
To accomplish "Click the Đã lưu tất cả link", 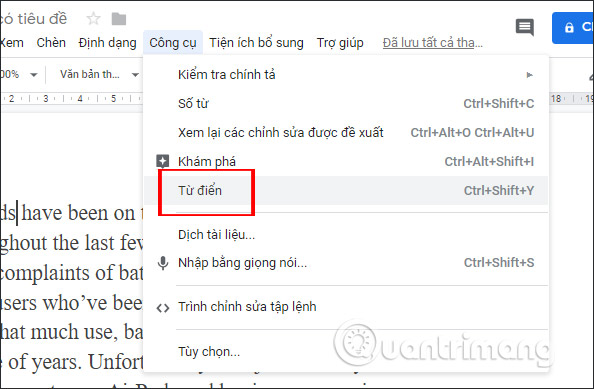I will click(x=432, y=43).
